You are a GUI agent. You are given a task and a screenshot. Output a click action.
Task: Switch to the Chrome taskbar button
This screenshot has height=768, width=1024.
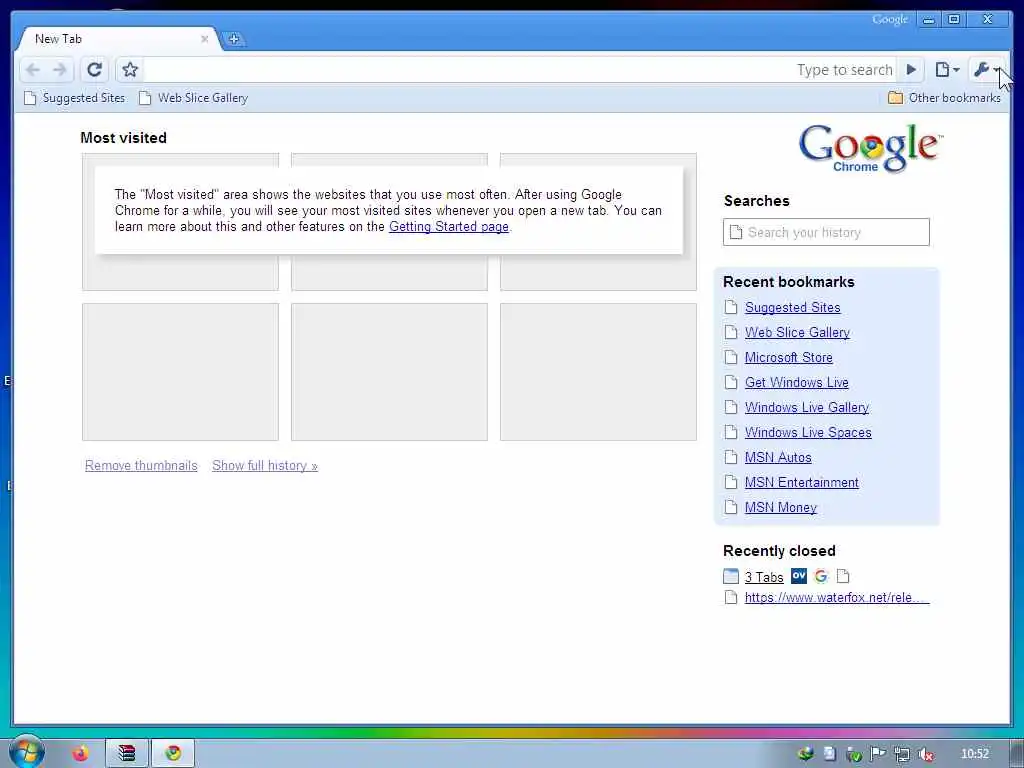click(x=173, y=754)
